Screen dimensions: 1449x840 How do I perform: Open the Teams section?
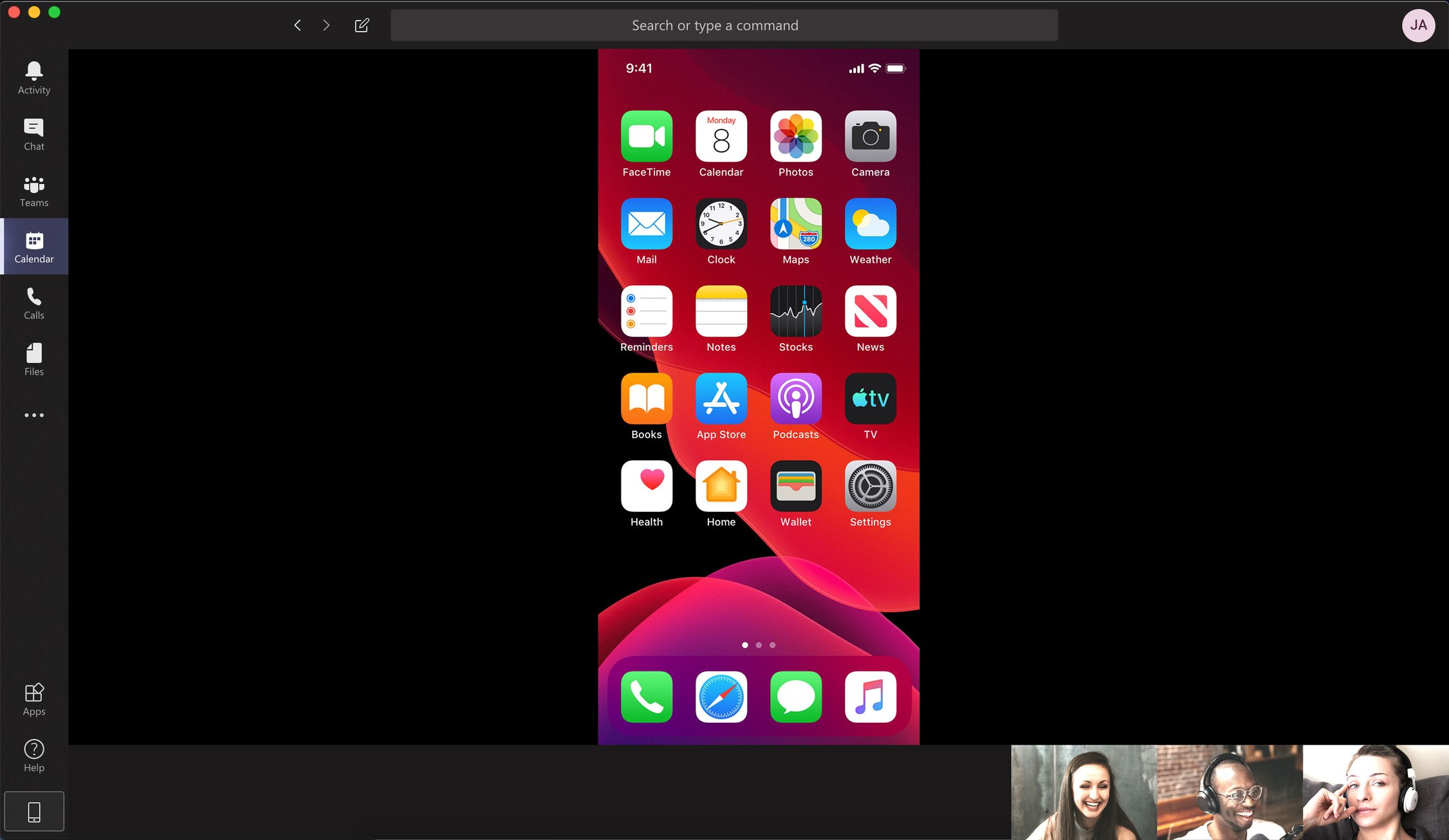click(33, 190)
